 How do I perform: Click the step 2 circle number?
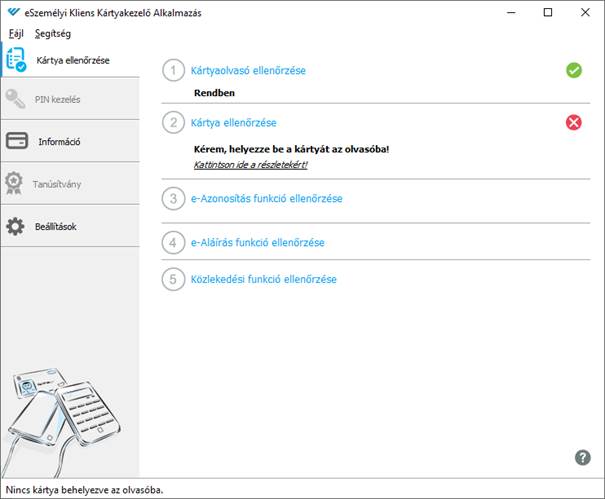(x=173, y=123)
